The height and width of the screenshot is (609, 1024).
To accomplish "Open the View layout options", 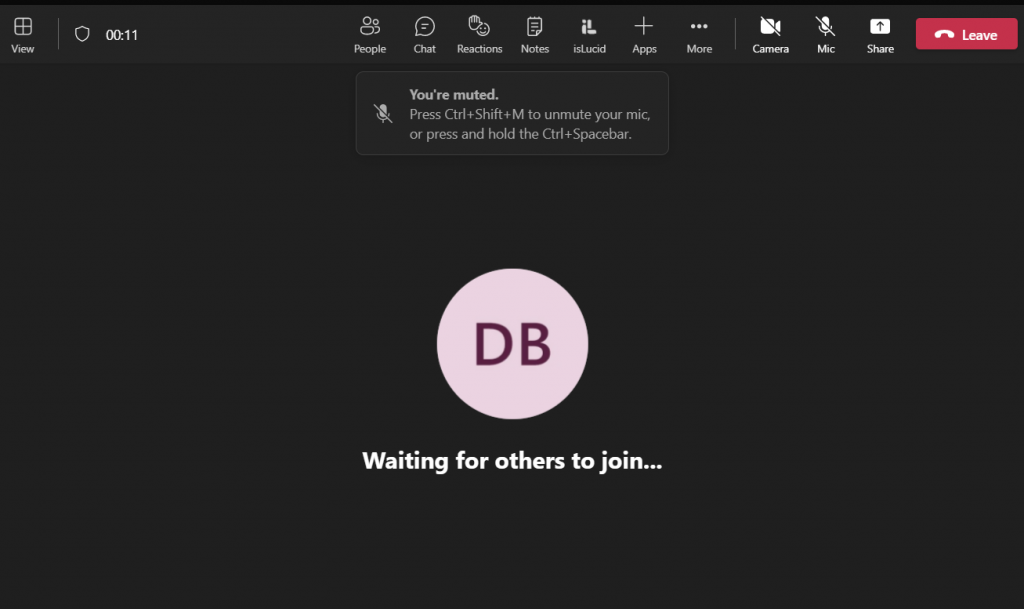I will [23, 35].
